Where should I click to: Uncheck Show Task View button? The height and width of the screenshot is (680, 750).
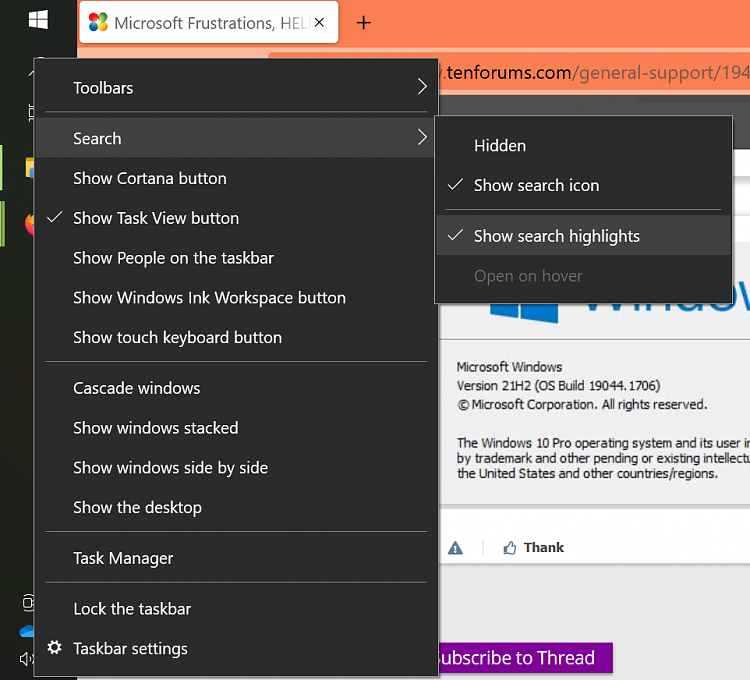(x=156, y=218)
